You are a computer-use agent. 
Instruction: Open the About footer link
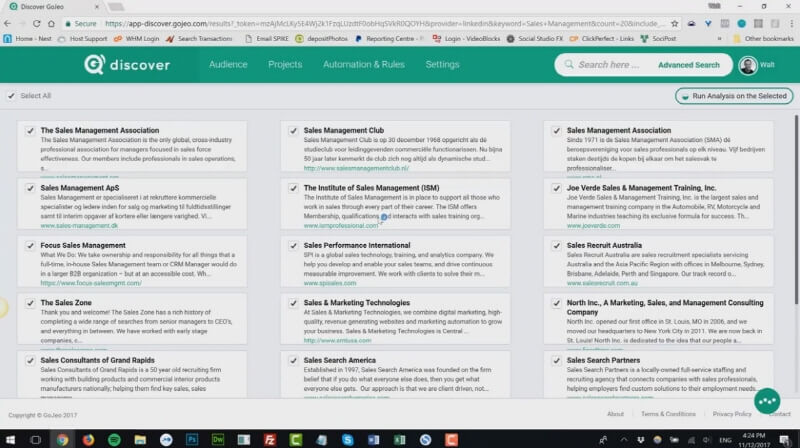[x=615, y=414]
